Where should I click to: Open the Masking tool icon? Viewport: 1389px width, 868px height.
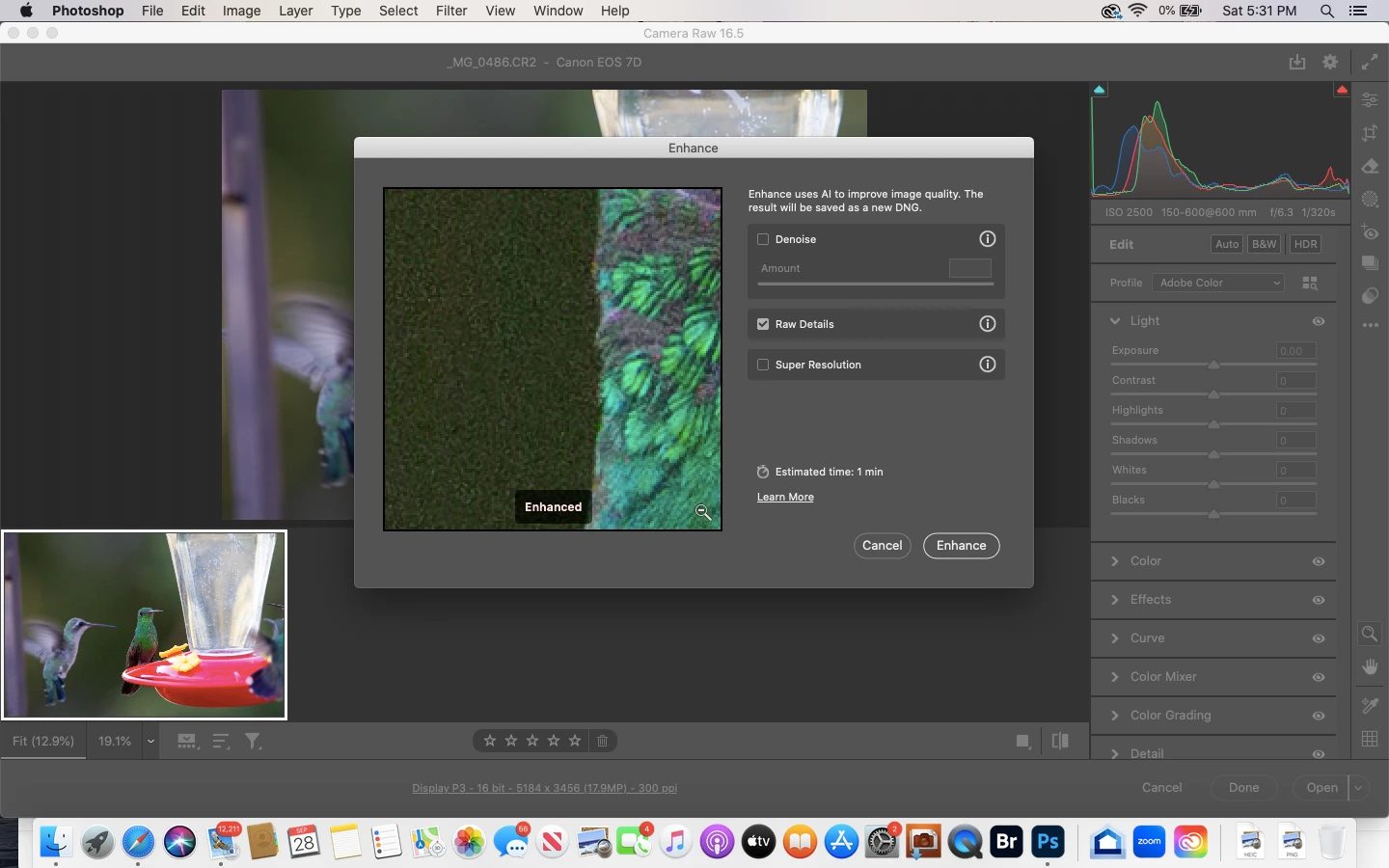coord(1370,199)
